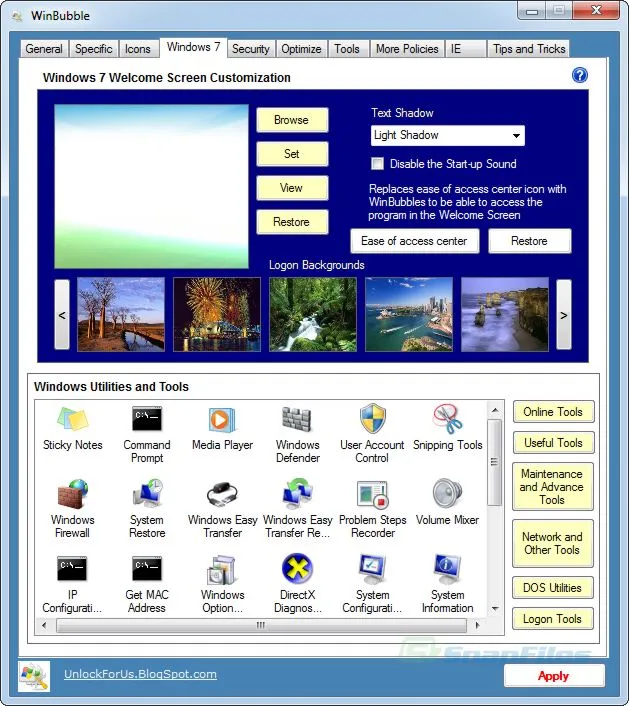
Task: Click the blue help question mark icon
Action: pyautogui.click(x=579, y=75)
